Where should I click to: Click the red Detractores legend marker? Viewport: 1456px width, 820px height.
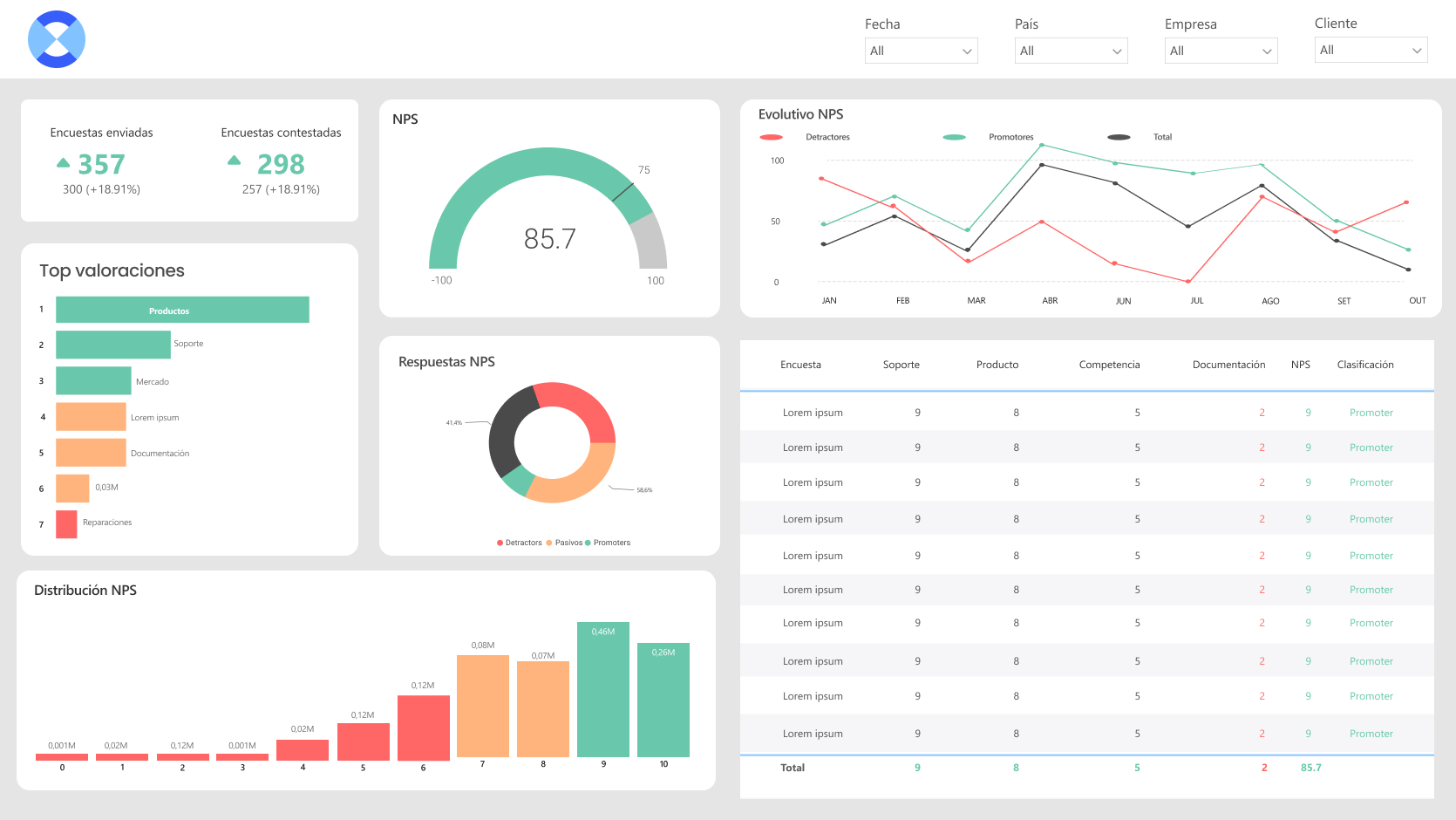click(771, 137)
